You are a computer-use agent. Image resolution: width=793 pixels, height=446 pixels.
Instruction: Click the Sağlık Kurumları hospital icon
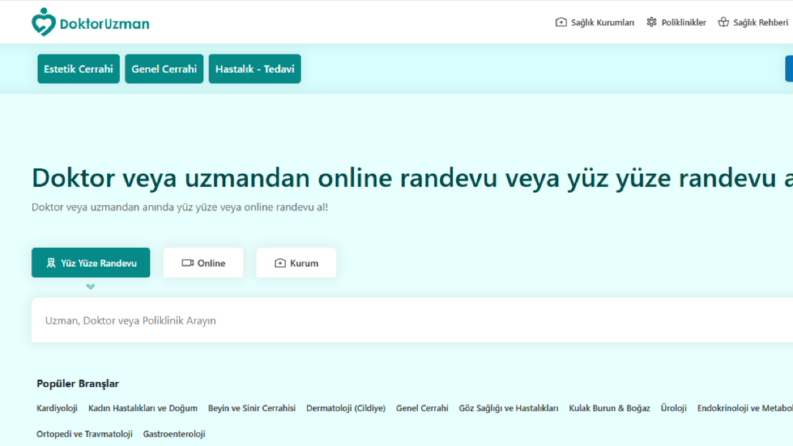coord(561,22)
